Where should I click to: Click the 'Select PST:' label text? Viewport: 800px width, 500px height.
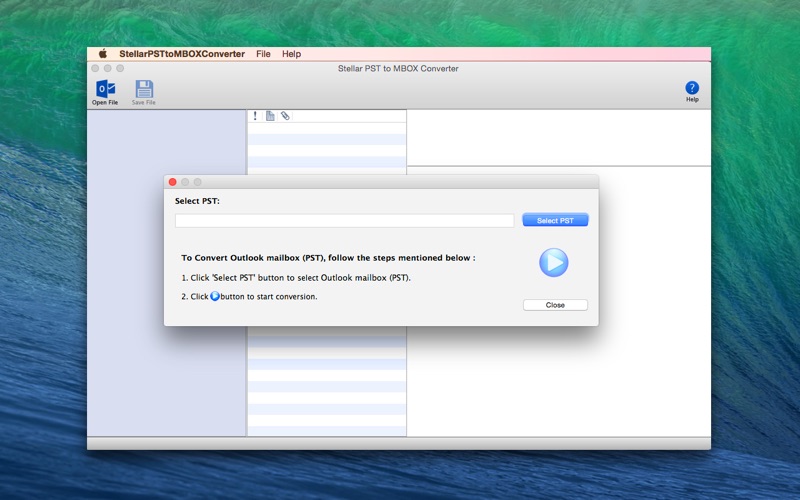[x=197, y=201]
